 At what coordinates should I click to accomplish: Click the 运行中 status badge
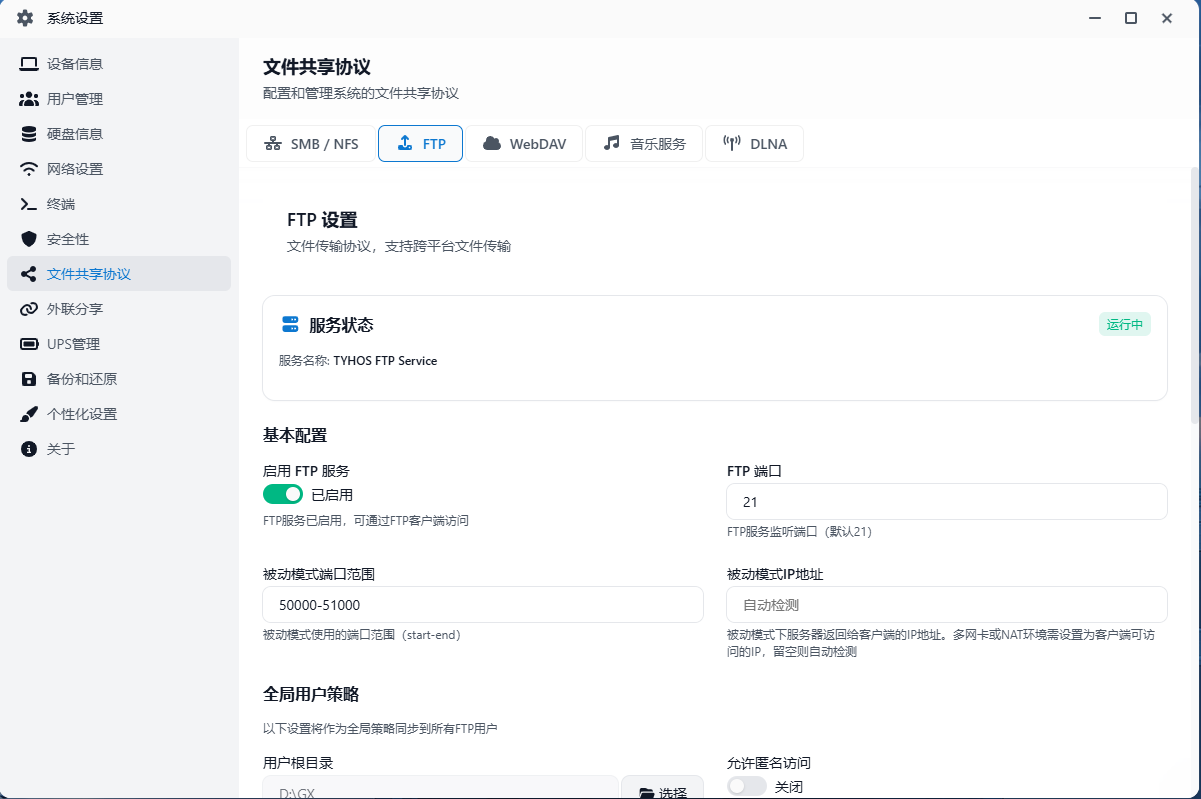click(1125, 325)
